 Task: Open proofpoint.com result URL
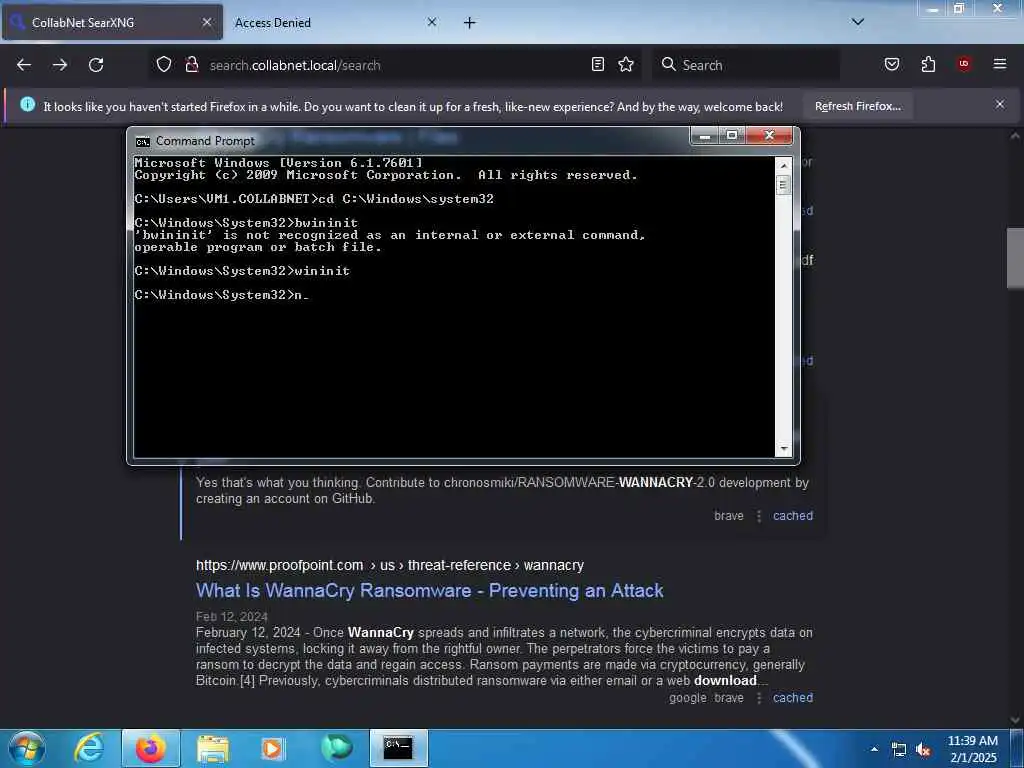point(390,565)
